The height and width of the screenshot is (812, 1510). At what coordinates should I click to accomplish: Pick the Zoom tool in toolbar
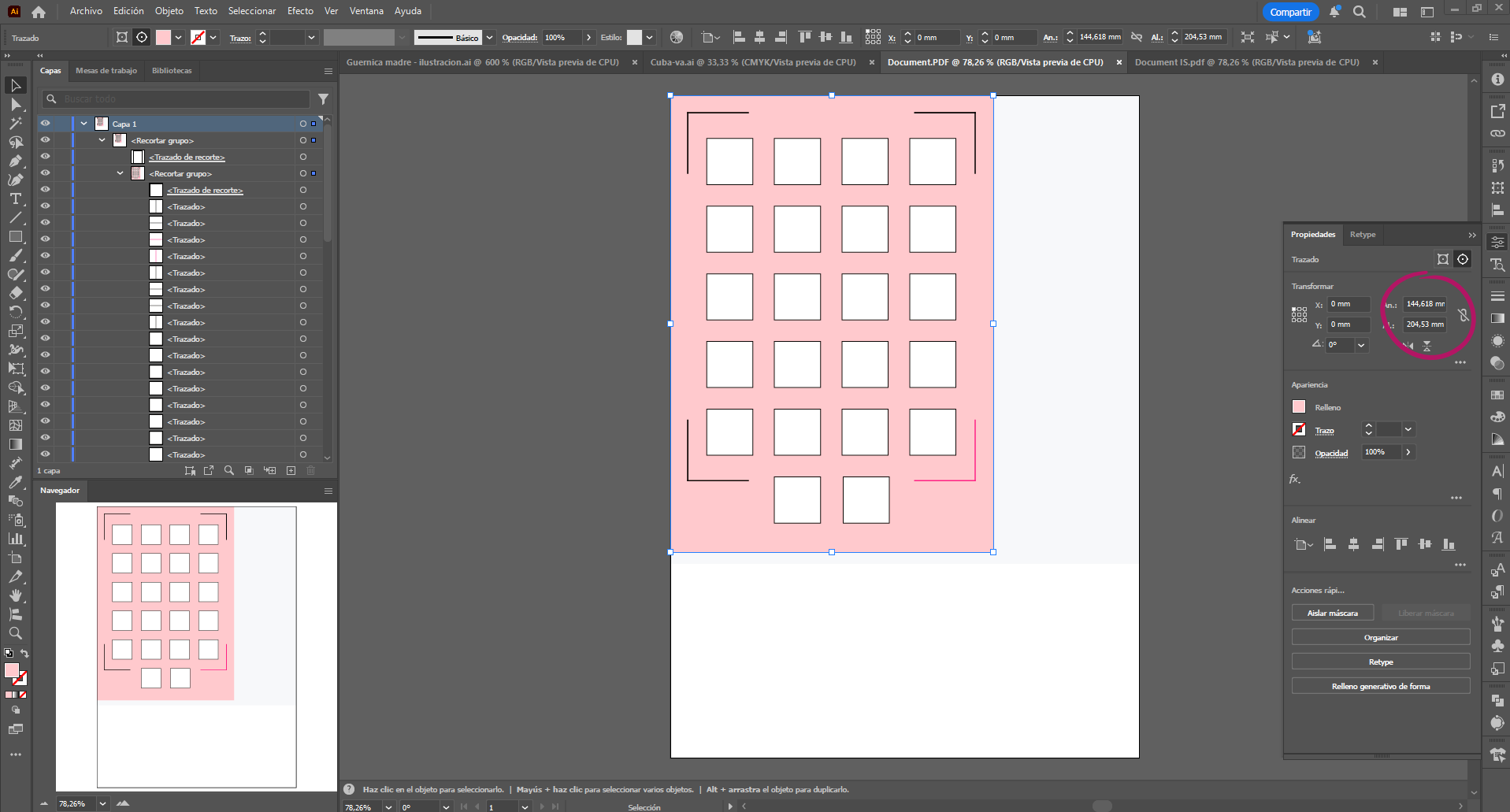pyautogui.click(x=15, y=633)
